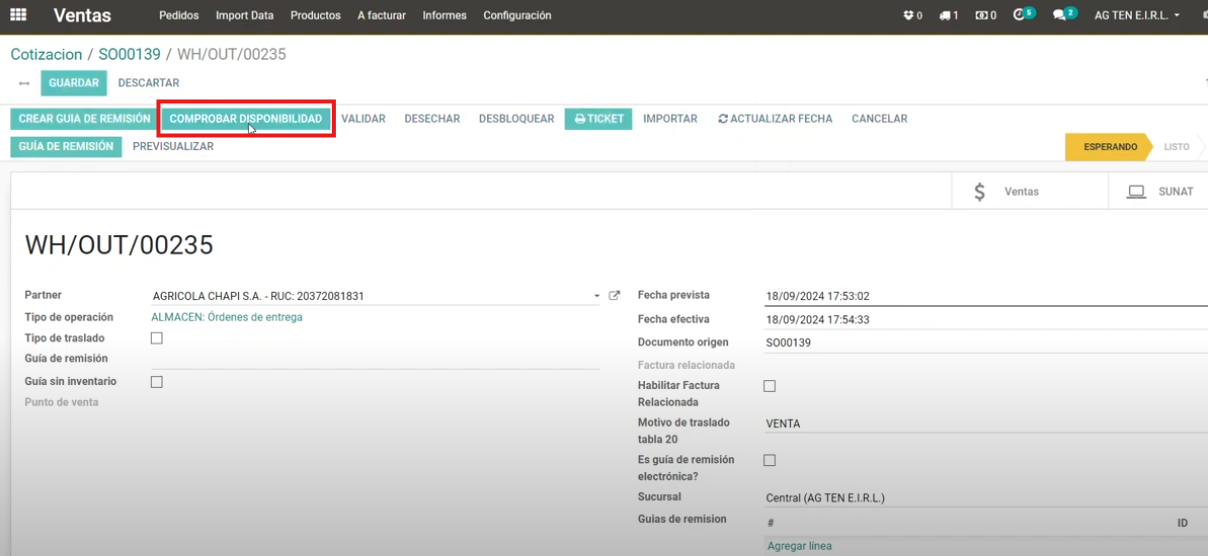Toggle Es guía de remisión electrónica checkbox
The image size is (1208, 556).
point(769,461)
